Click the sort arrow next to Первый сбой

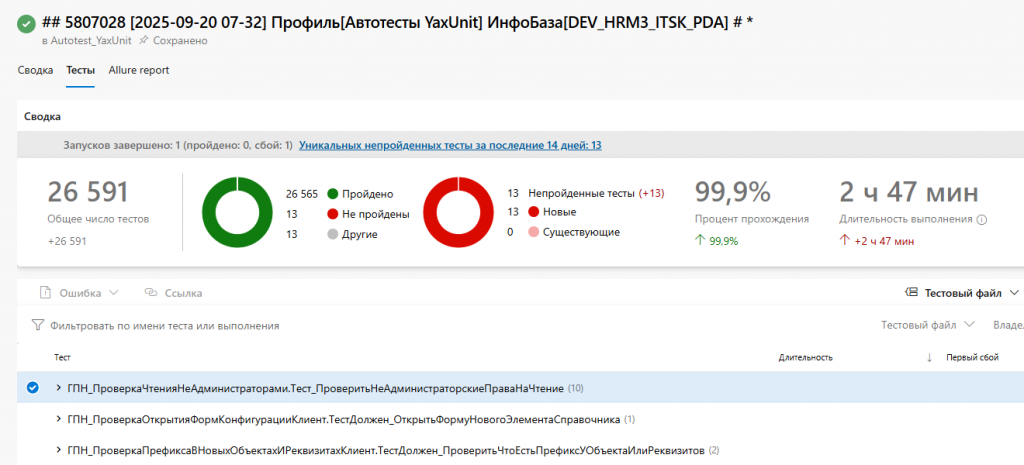coord(929,358)
